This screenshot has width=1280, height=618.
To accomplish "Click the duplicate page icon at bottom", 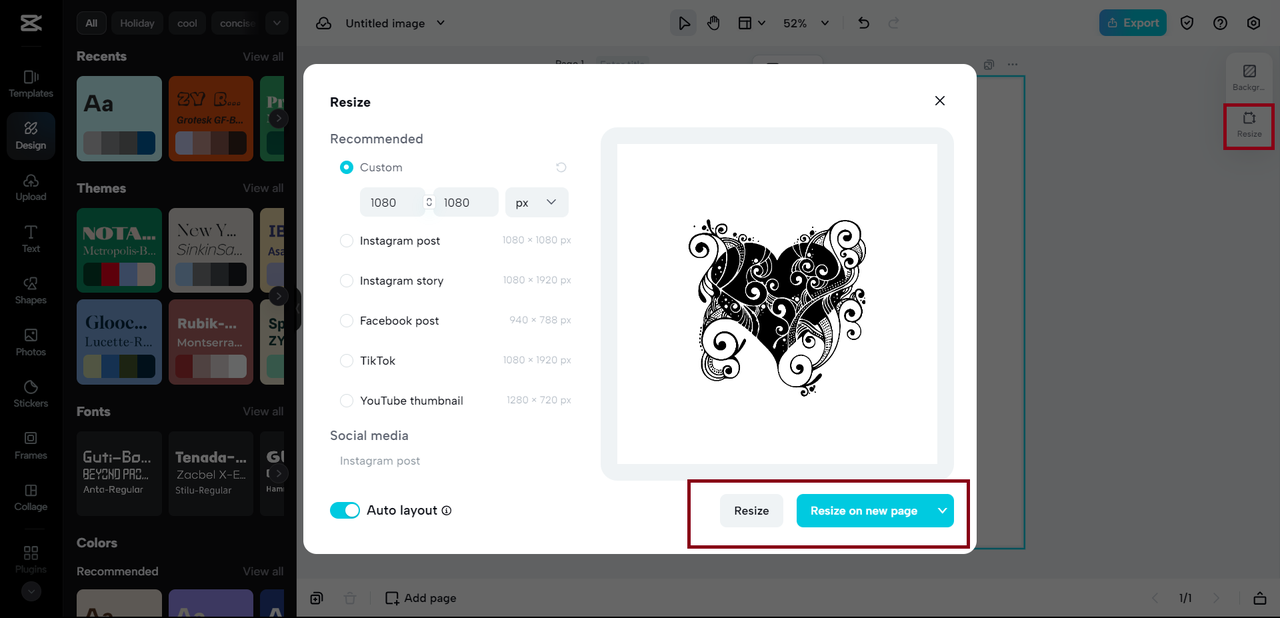I will [x=316, y=598].
